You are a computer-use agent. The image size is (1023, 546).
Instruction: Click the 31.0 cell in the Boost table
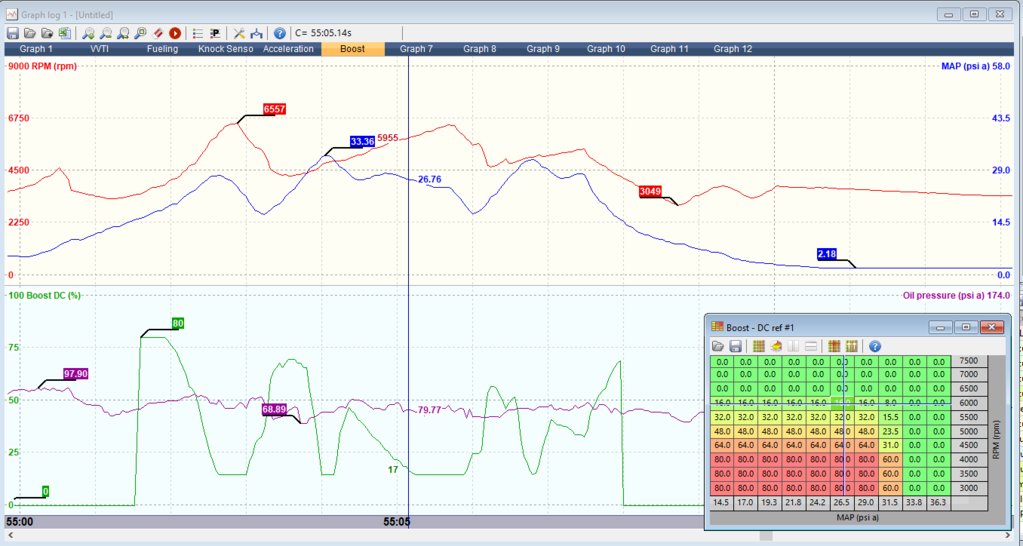coord(891,446)
